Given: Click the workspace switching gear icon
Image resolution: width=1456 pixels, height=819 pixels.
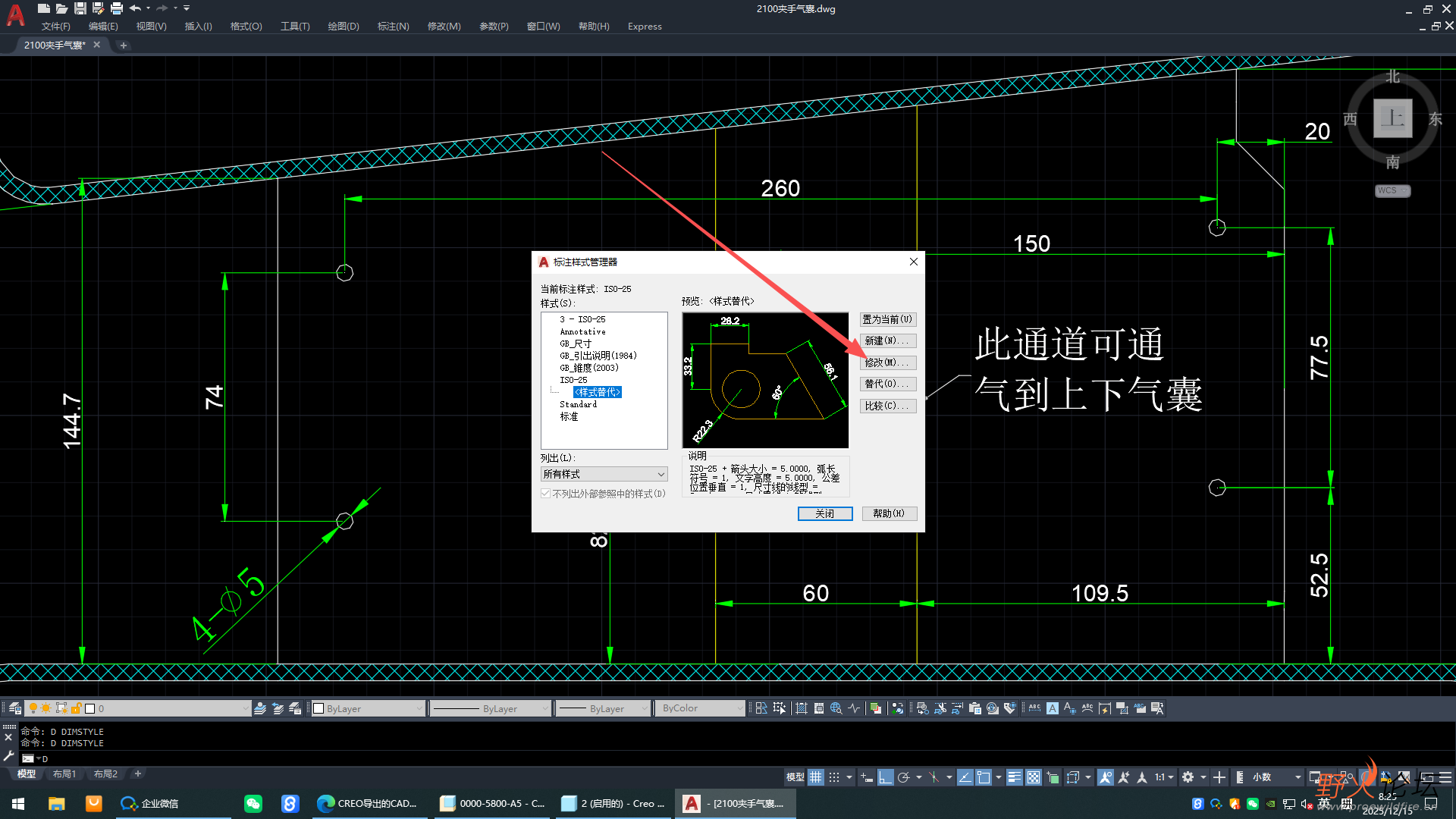Looking at the screenshot, I should 1188,777.
